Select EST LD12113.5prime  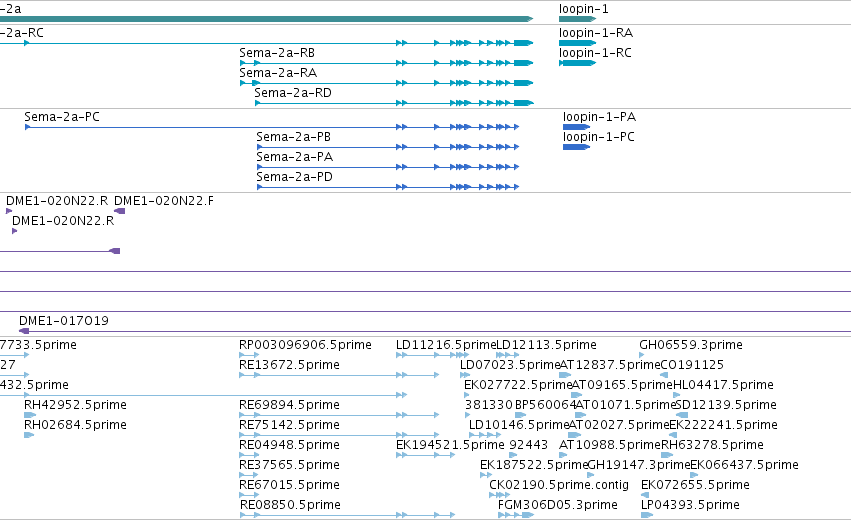(507, 355)
